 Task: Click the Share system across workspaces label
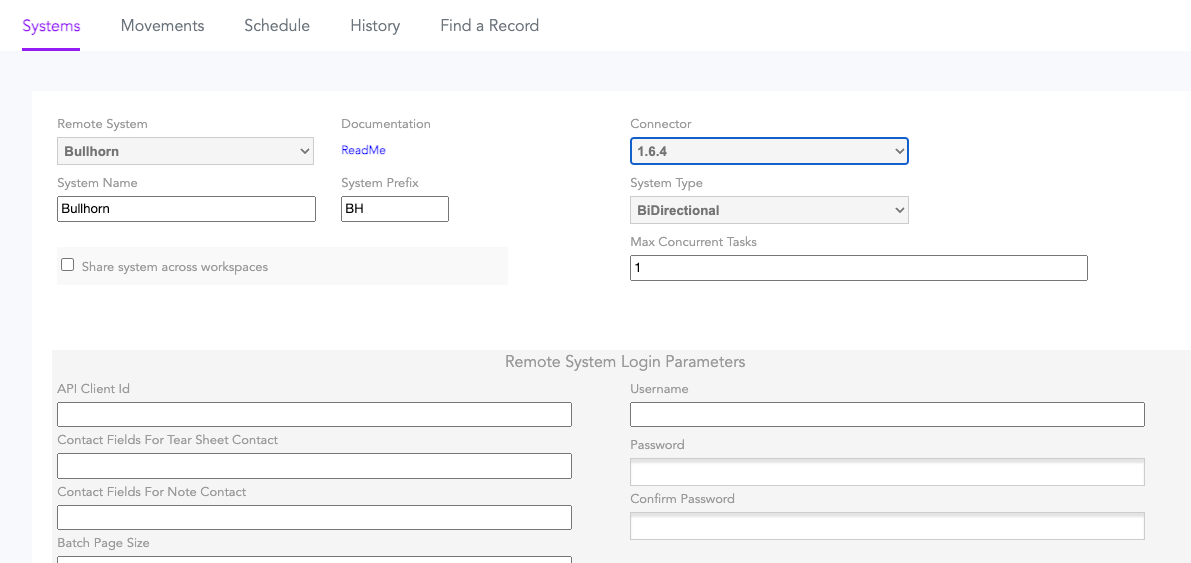[175, 267]
